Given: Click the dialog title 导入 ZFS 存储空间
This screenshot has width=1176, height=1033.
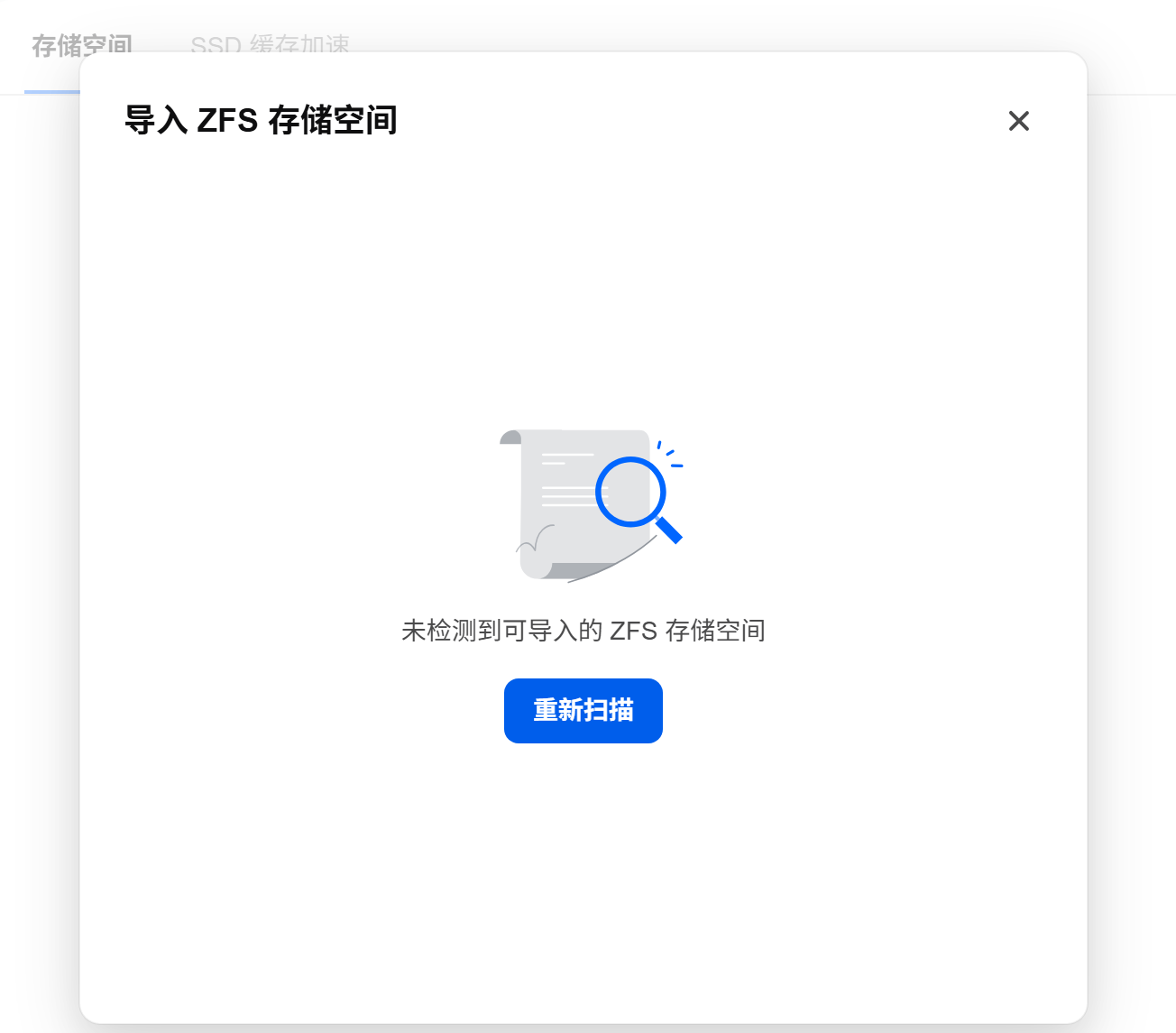Looking at the screenshot, I should tap(261, 120).
